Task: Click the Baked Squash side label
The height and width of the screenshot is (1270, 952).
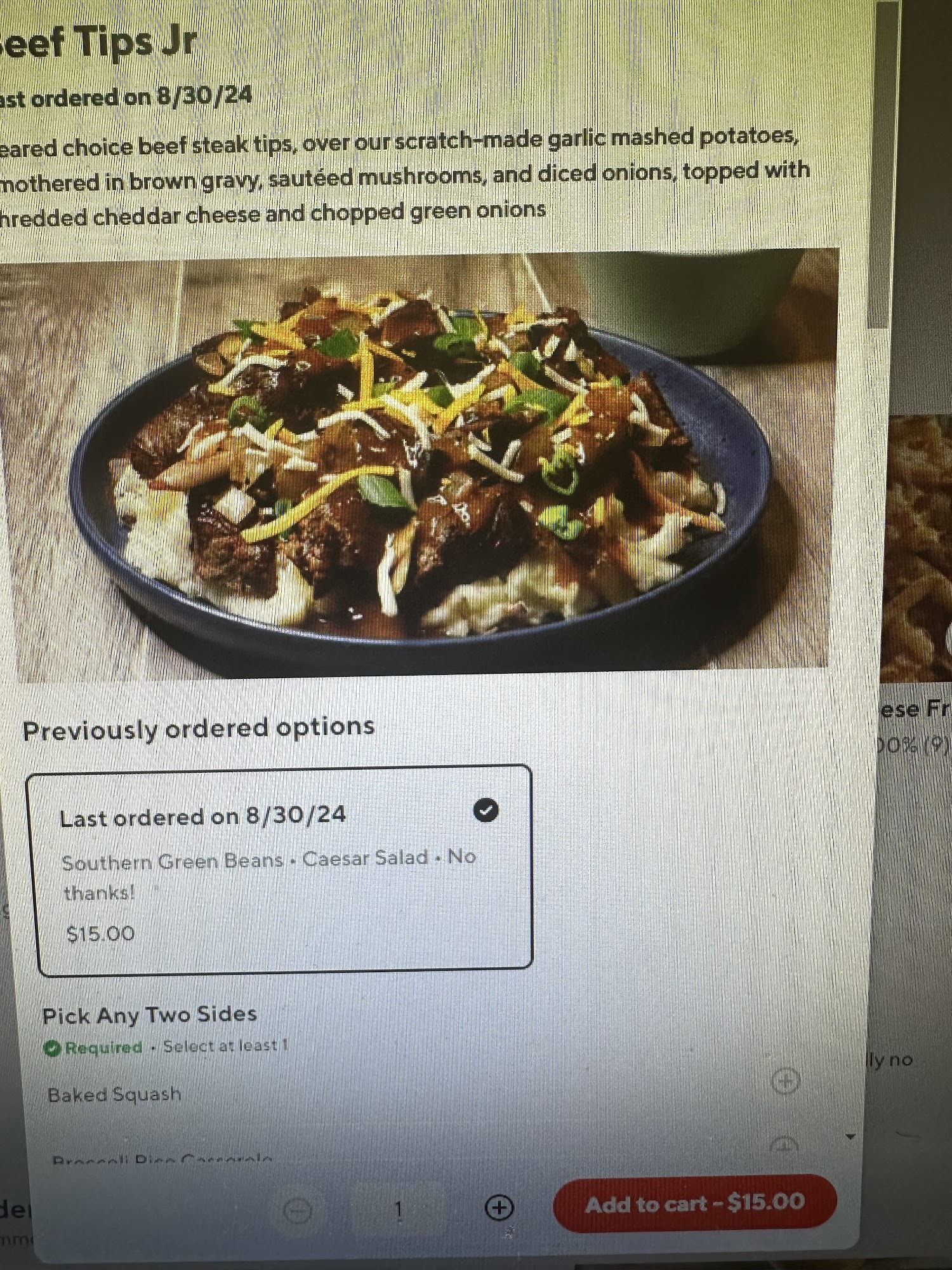Action: coord(115,1094)
